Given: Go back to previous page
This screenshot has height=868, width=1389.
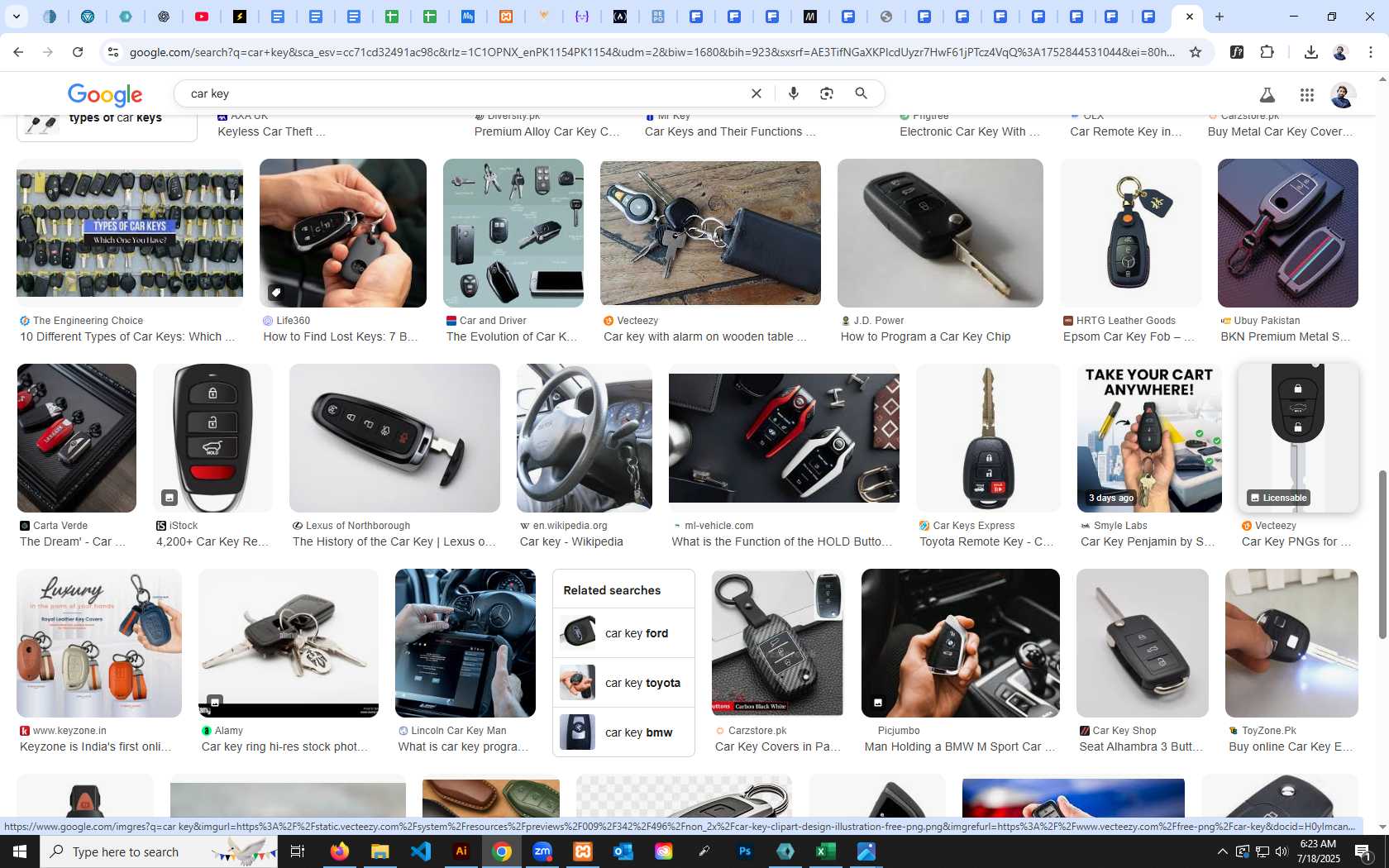Looking at the screenshot, I should (18, 52).
